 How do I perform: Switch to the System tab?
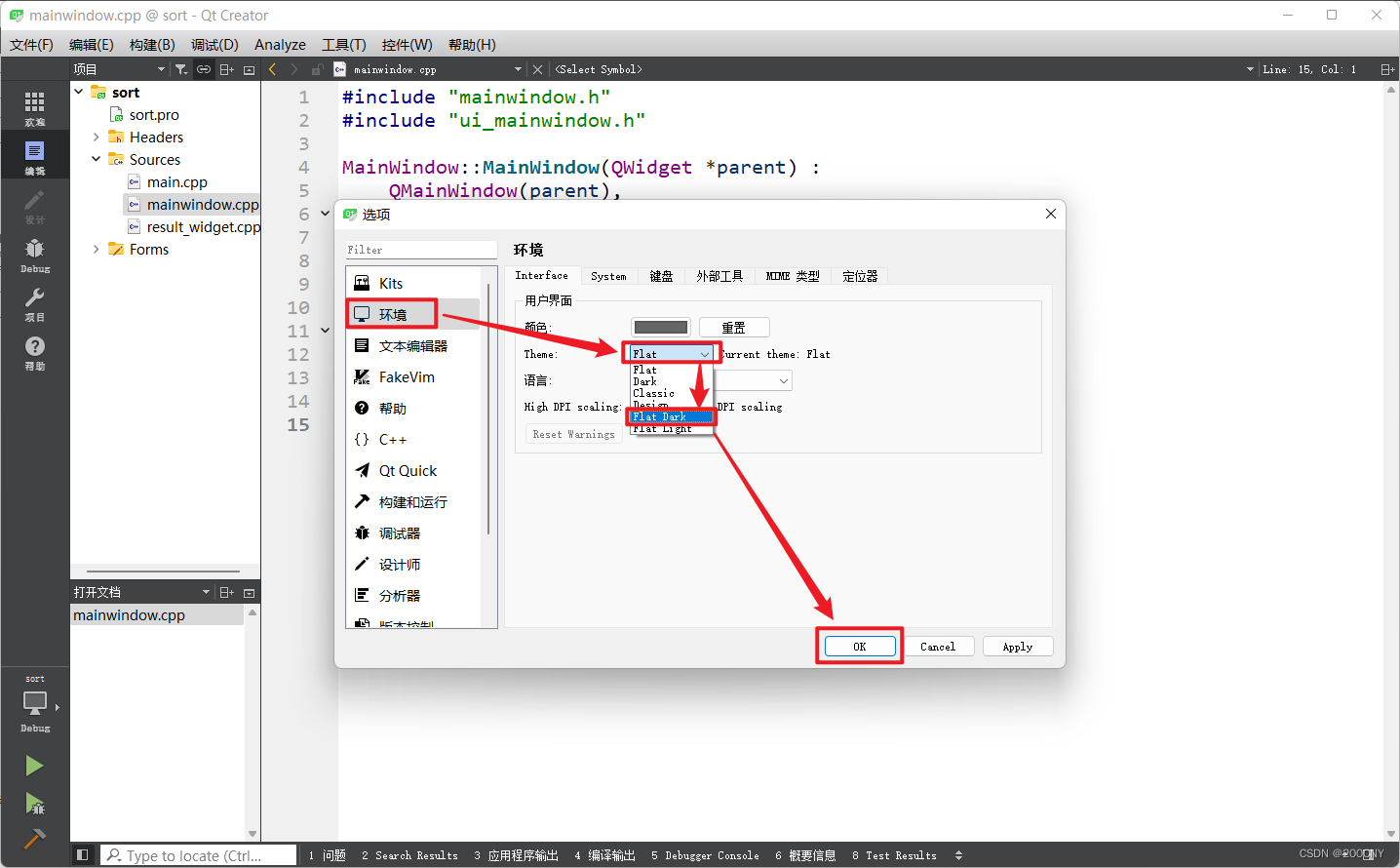[x=608, y=276]
